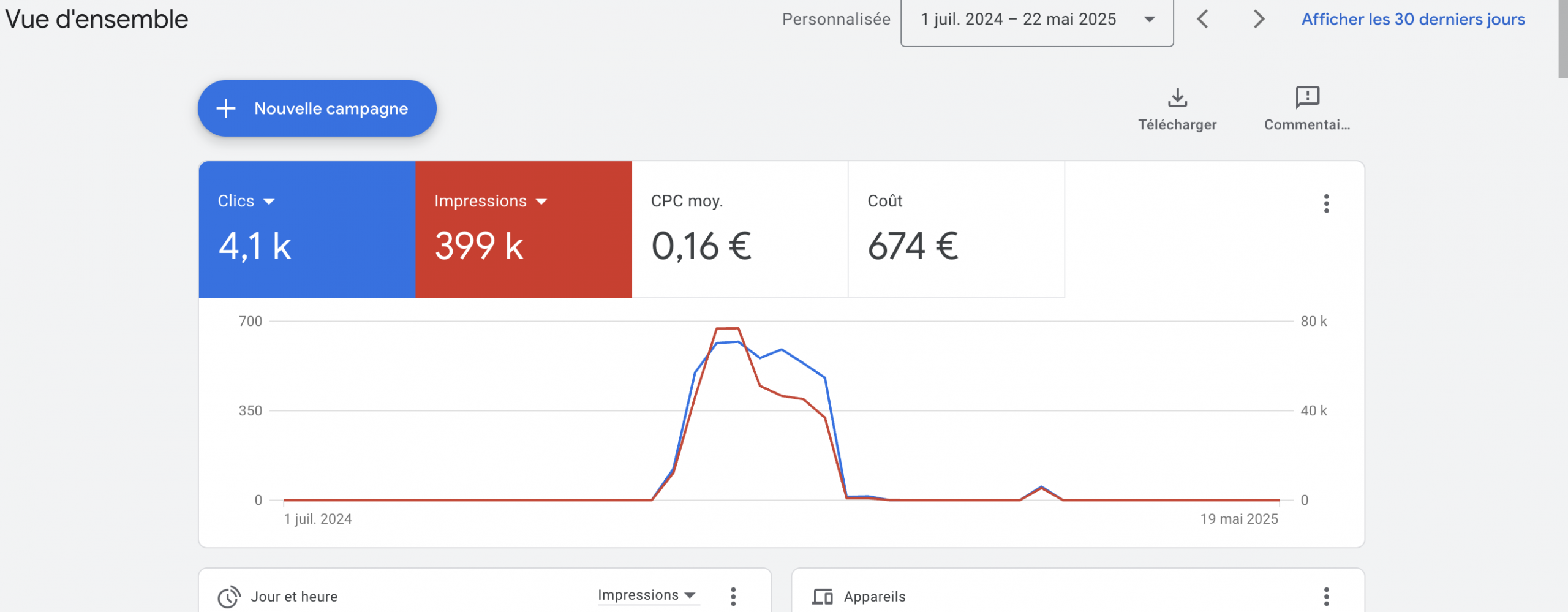Go to next date period arrow
This screenshot has height=612, width=1568.
point(1259,19)
